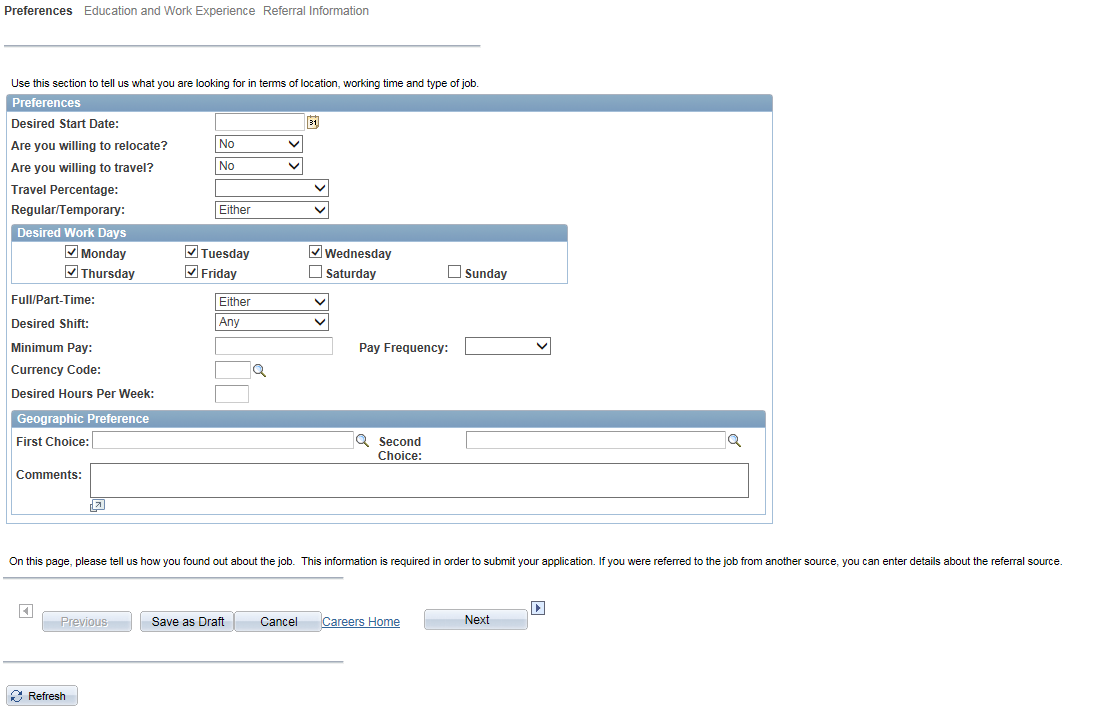Click the Geographic Preference section header
Screen dimensions: 1115x714
coord(388,419)
